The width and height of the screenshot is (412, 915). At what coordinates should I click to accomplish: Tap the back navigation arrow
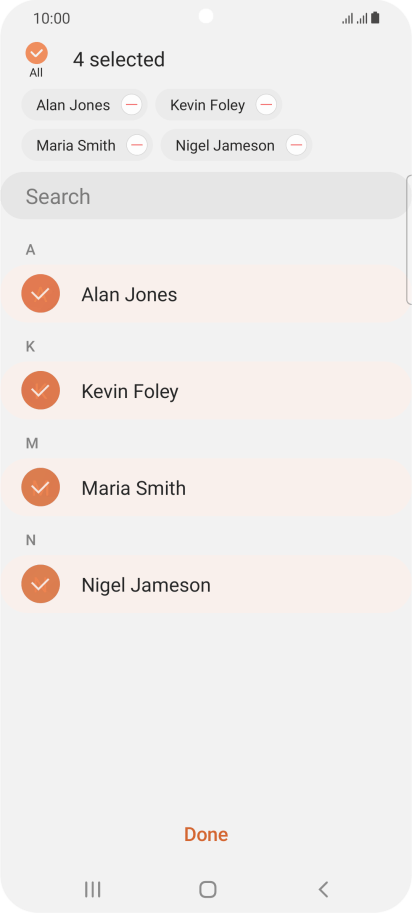pyautogui.click(x=323, y=889)
